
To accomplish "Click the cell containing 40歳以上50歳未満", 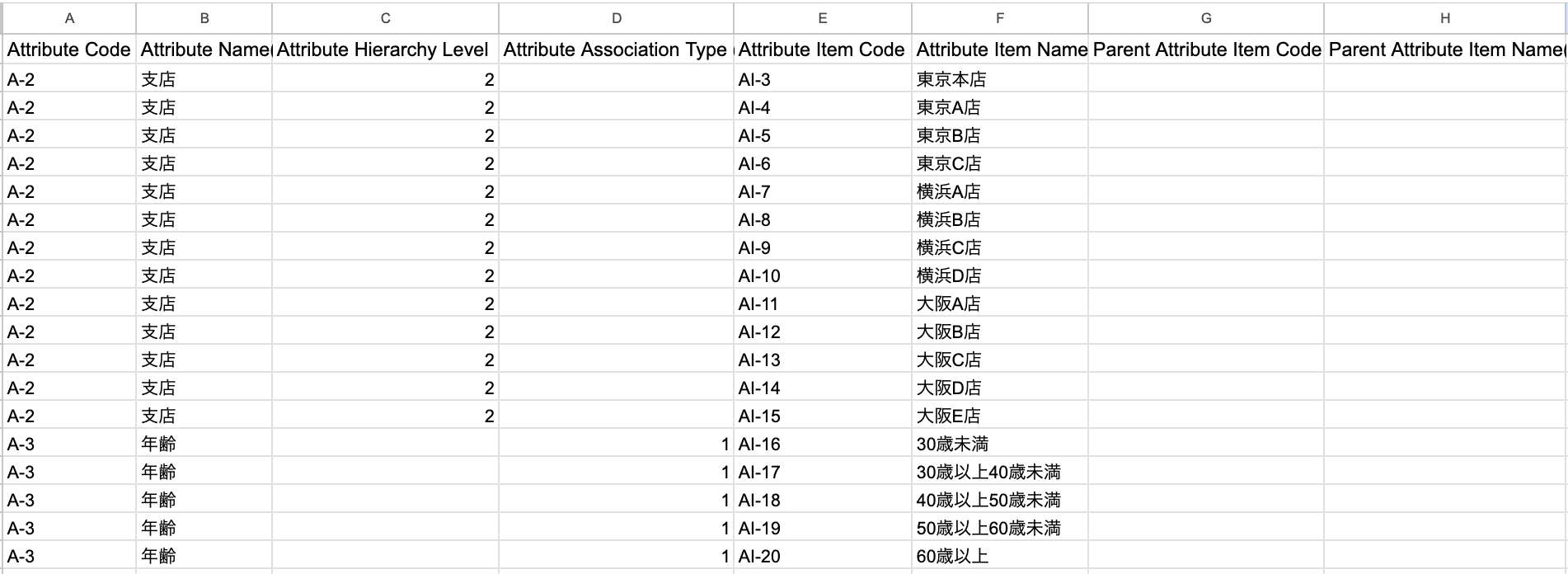I will [x=988, y=500].
